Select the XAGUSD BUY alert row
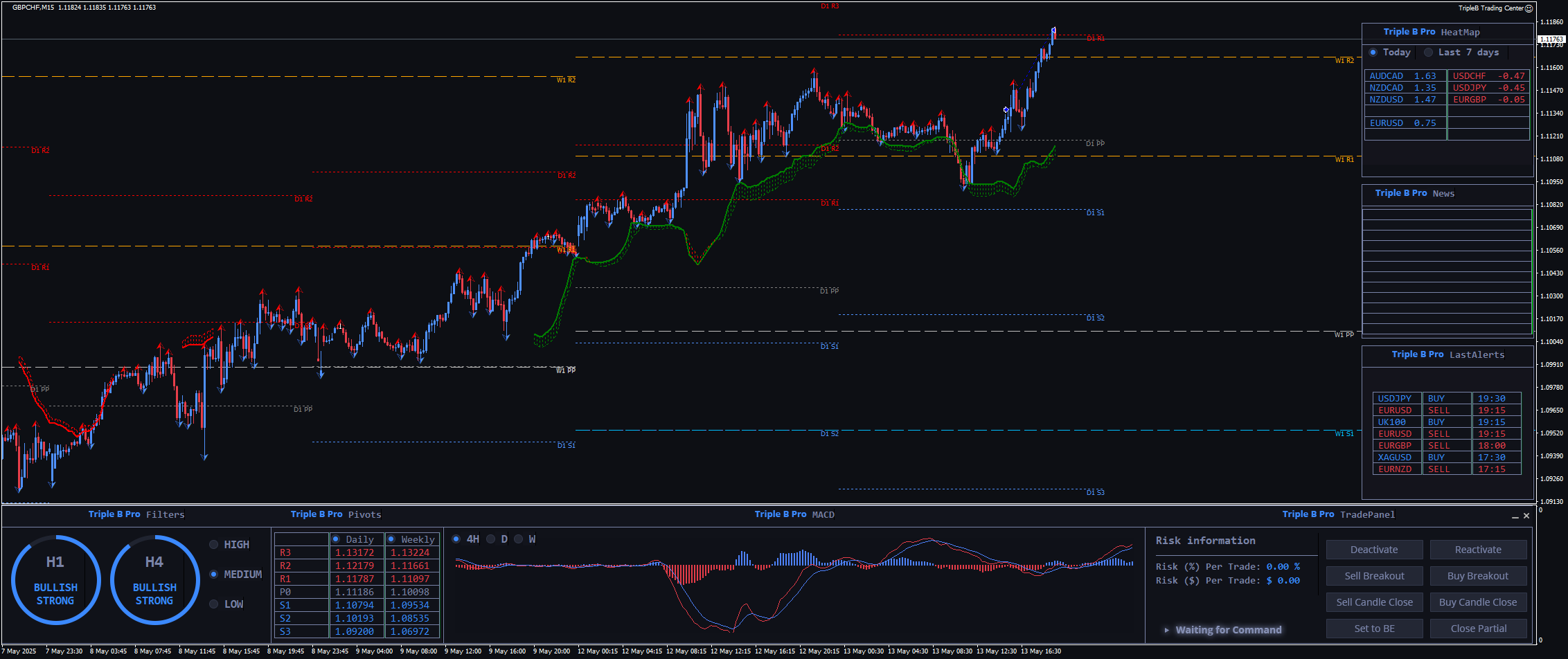This screenshot has height=659, width=1568. pyautogui.click(x=1446, y=458)
